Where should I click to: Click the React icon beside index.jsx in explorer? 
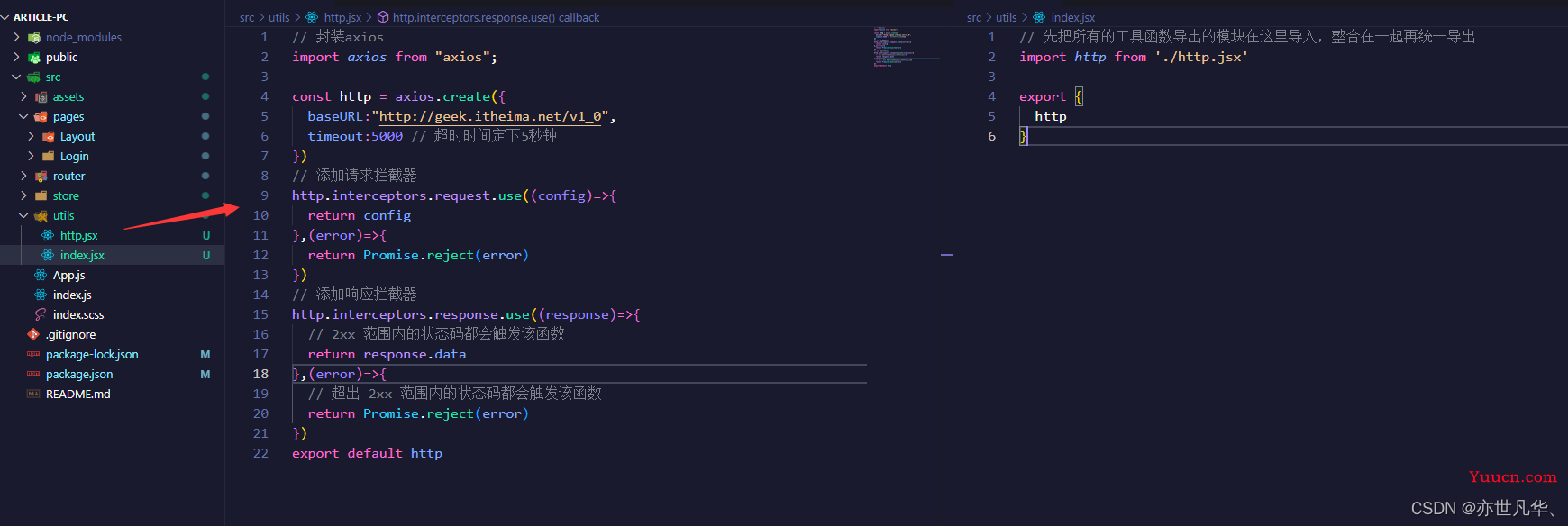(48, 255)
